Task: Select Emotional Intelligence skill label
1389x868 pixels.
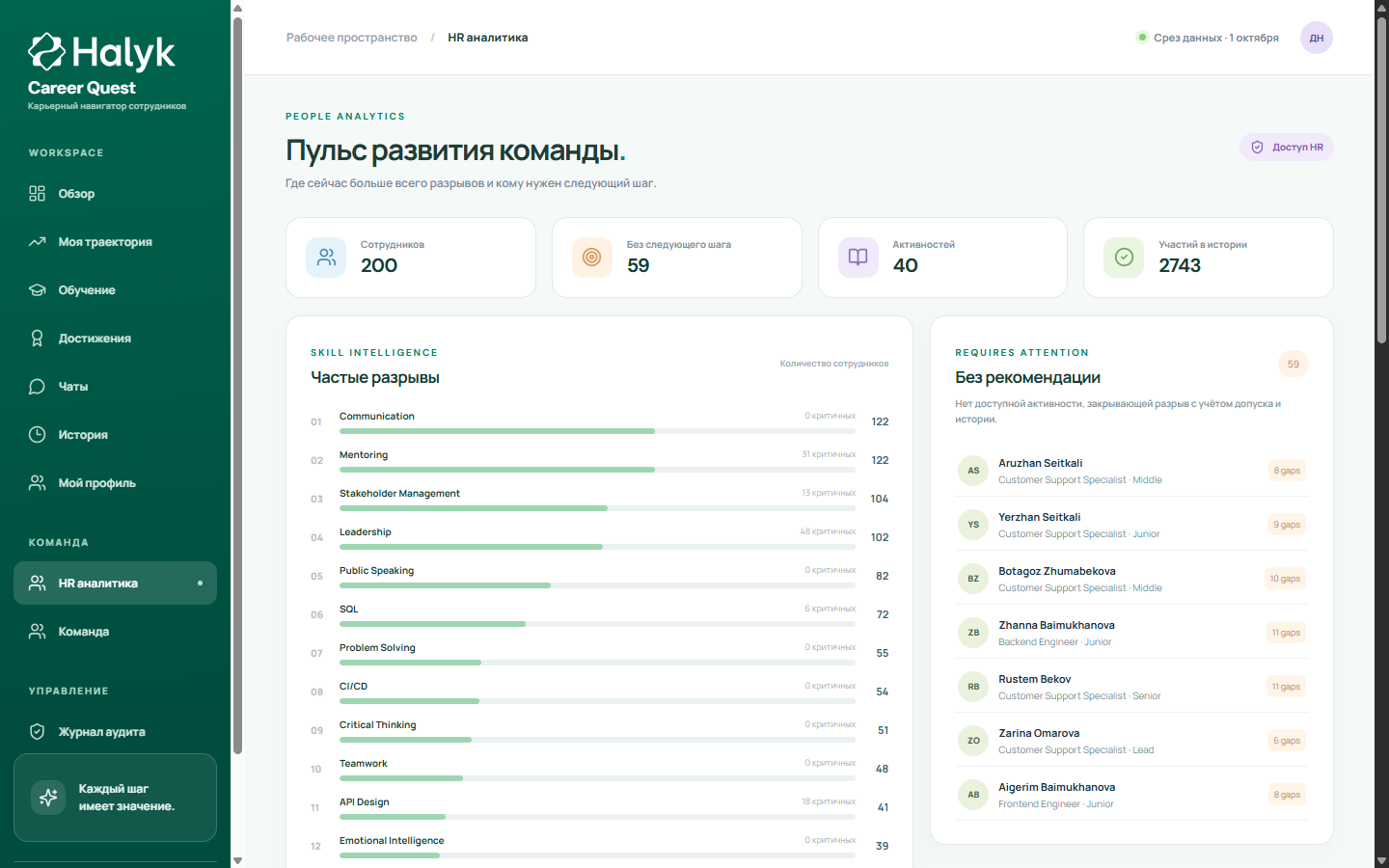Action: [392, 841]
